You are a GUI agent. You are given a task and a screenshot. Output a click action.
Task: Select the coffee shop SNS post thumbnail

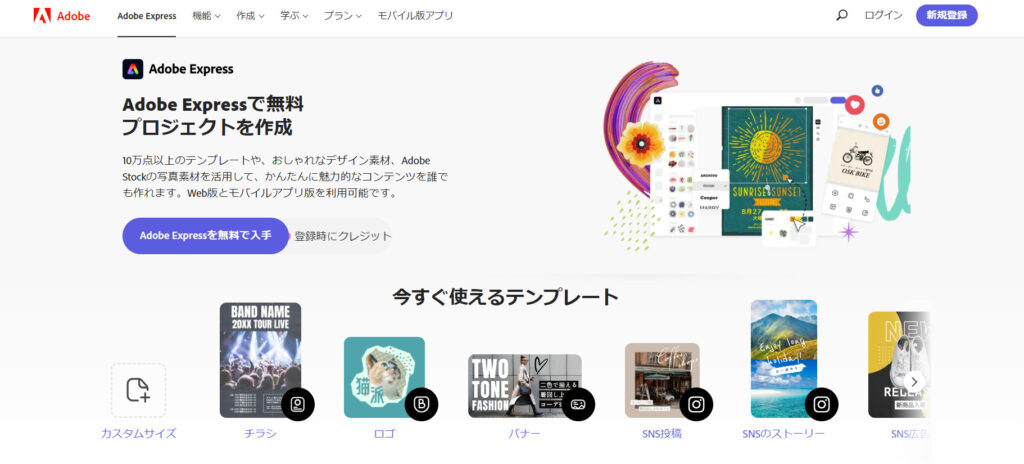tap(662, 380)
